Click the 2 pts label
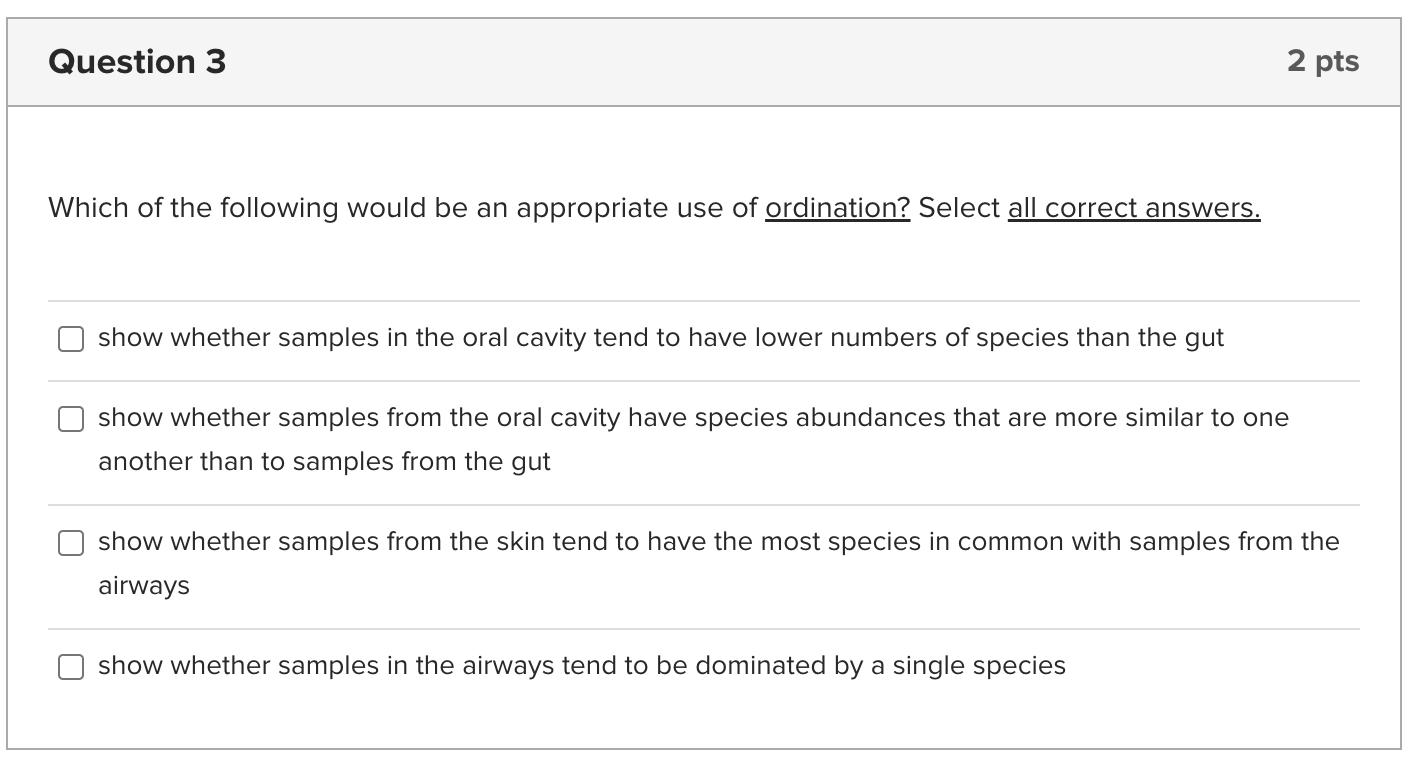Image resolution: width=1413 pixels, height=758 pixels. click(1324, 61)
